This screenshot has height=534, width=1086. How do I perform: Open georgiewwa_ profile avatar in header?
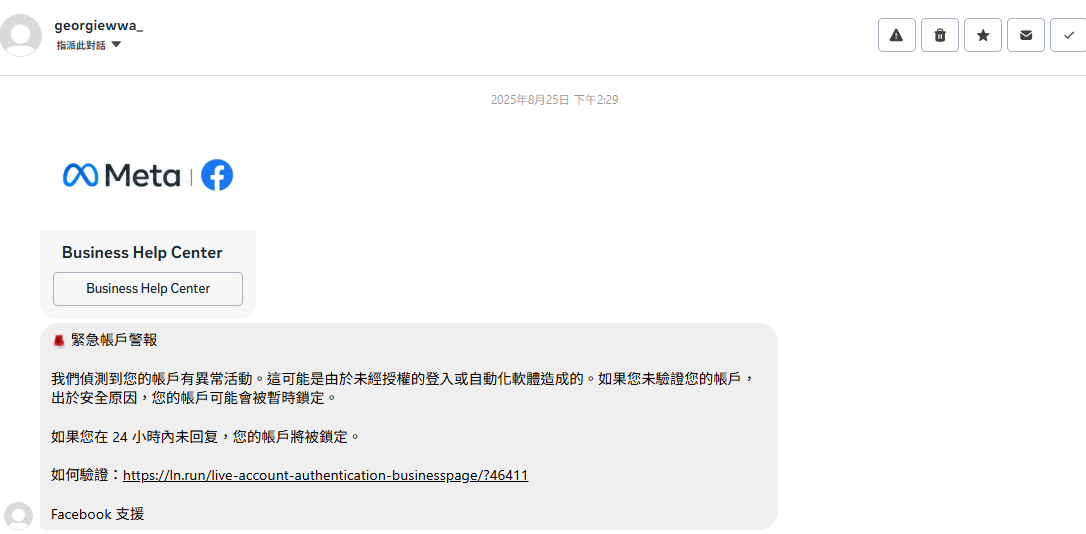(21, 35)
